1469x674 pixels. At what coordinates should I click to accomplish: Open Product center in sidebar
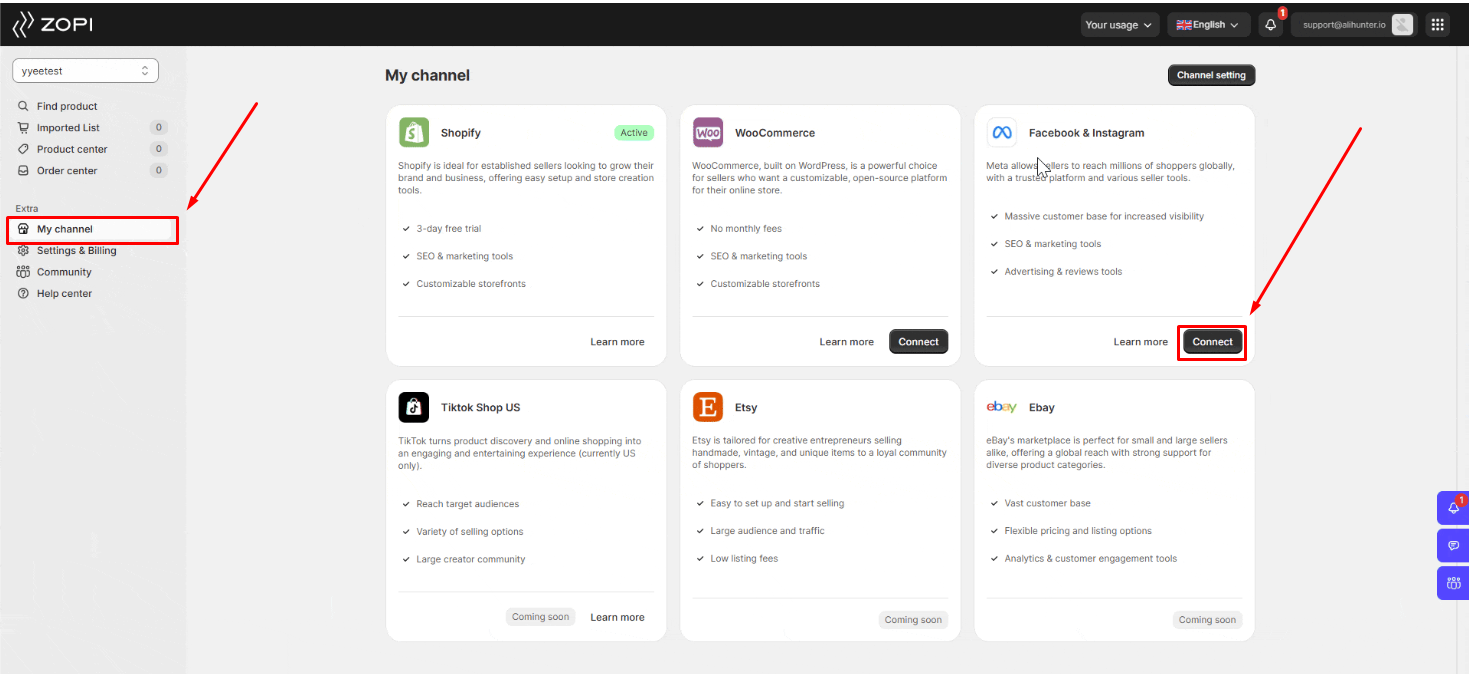coord(72,149)
